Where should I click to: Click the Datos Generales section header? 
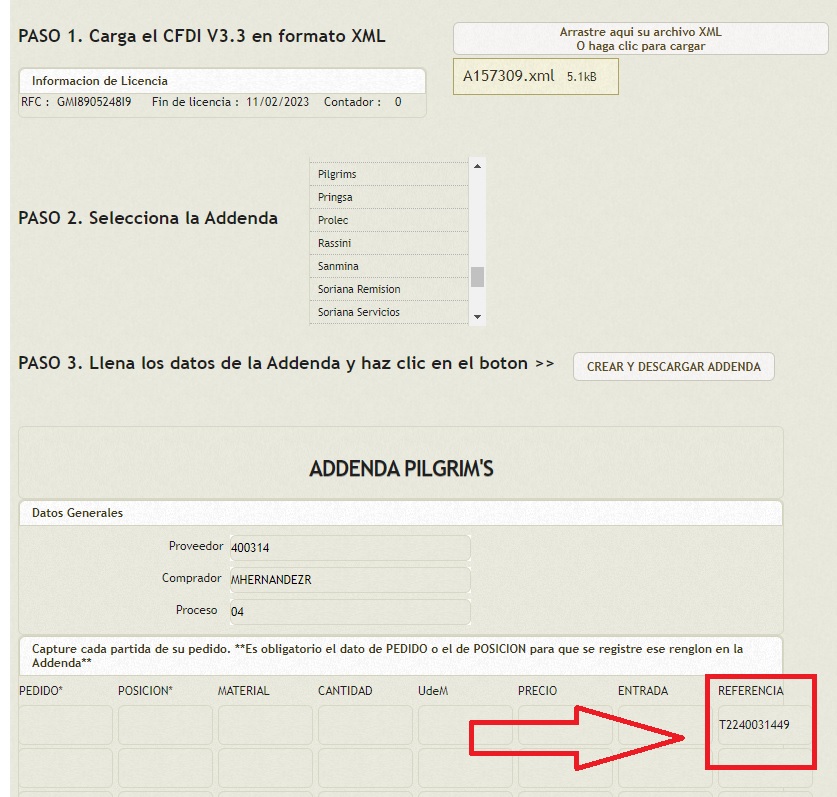[401, 513]
